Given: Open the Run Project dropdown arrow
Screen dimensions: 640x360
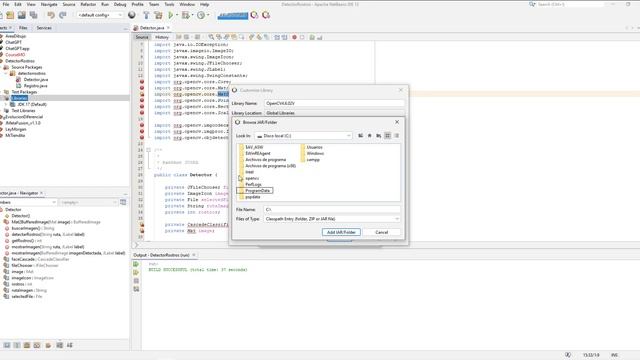Looking at the screenshot, I should (177, 15).
